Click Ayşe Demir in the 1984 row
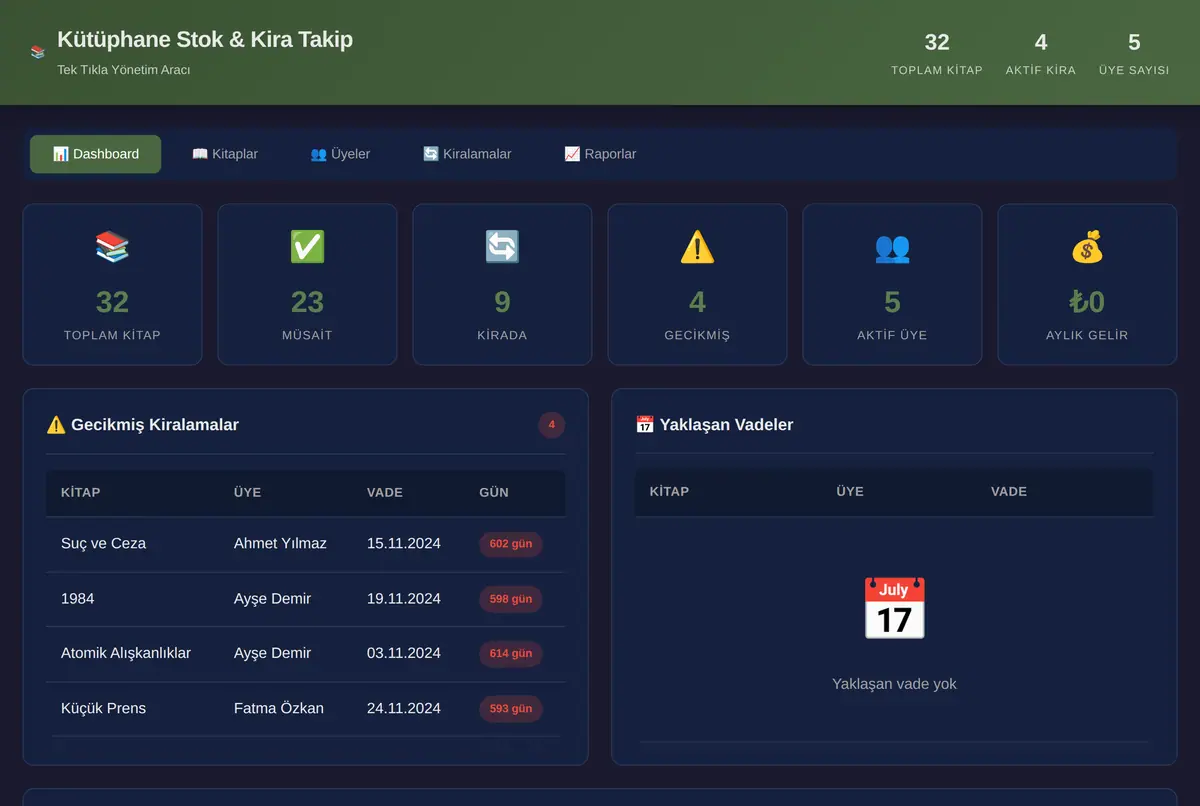The height and width of the screenshot is (806, 1200). (272, 599)
